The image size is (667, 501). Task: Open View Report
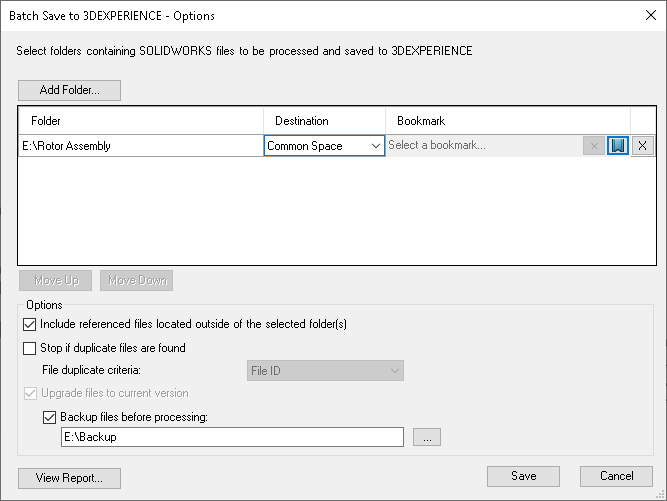69,478
